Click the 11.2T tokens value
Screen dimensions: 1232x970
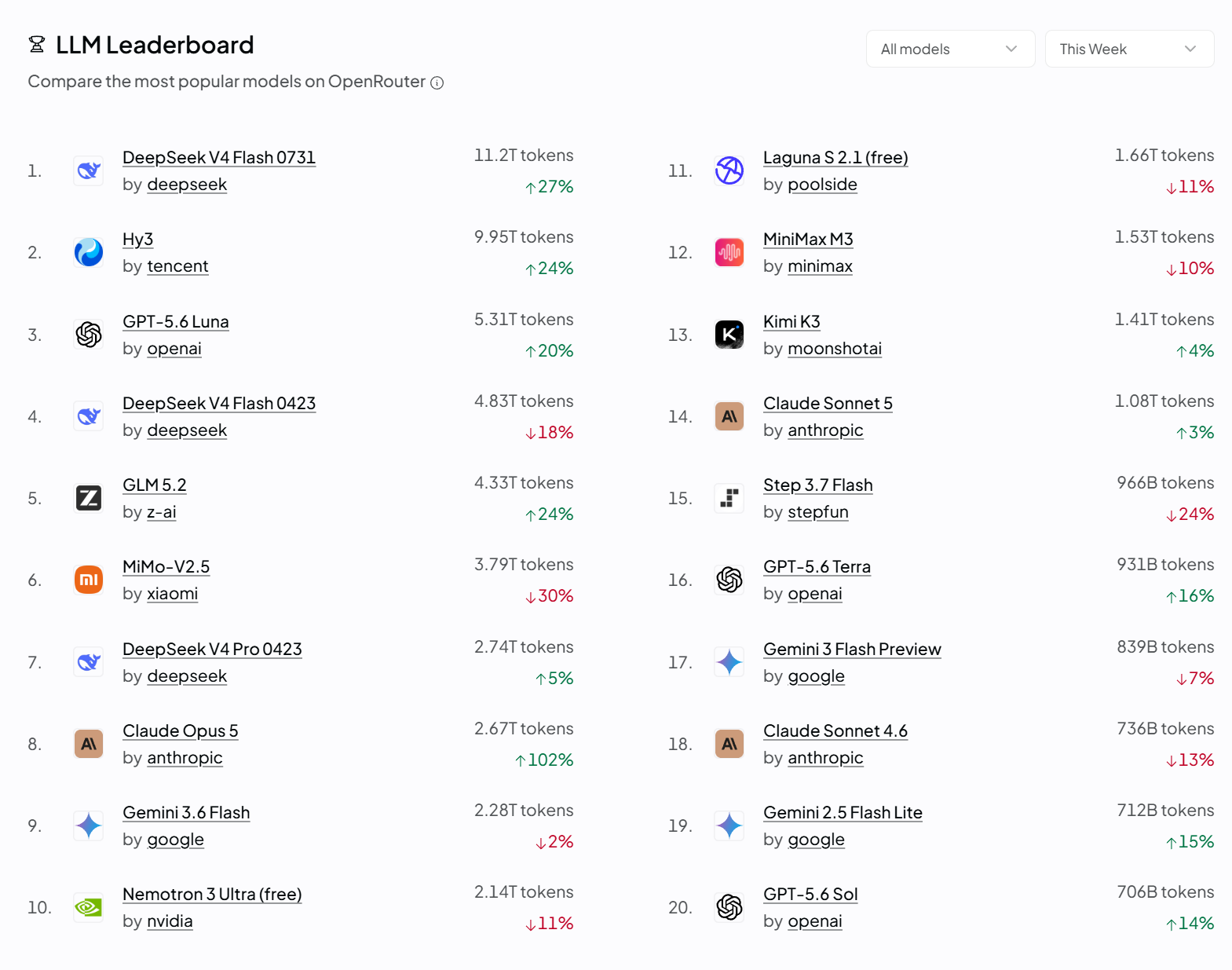(524, 156)
